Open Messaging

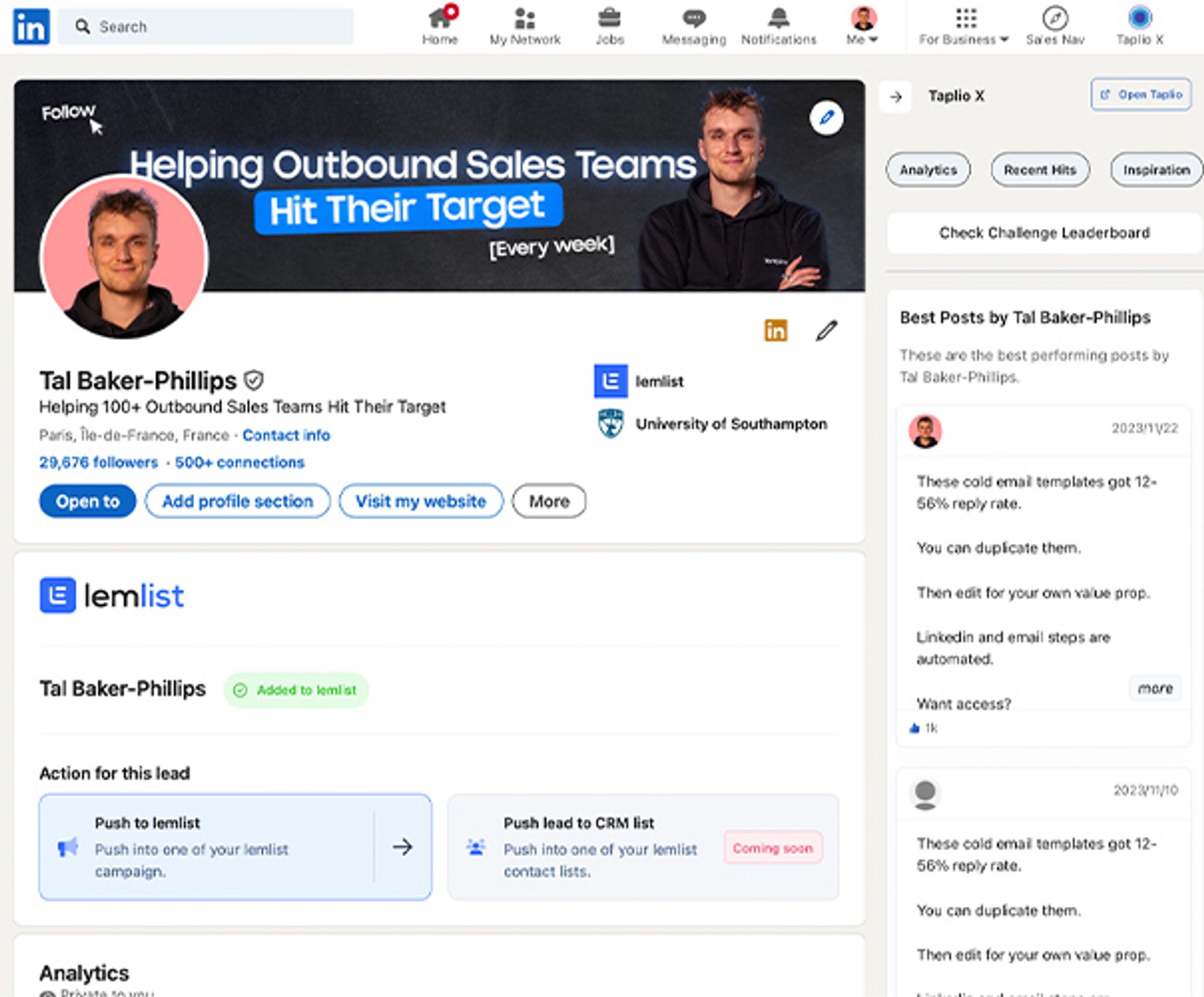(x=694, y=26)
